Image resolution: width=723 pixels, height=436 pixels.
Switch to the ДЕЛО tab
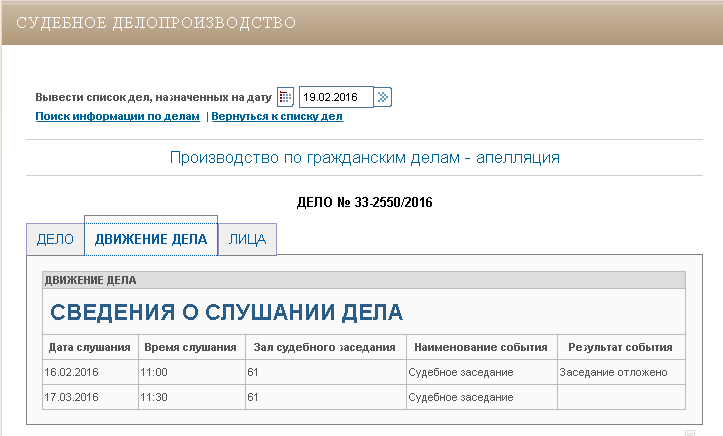pos(55,240)
